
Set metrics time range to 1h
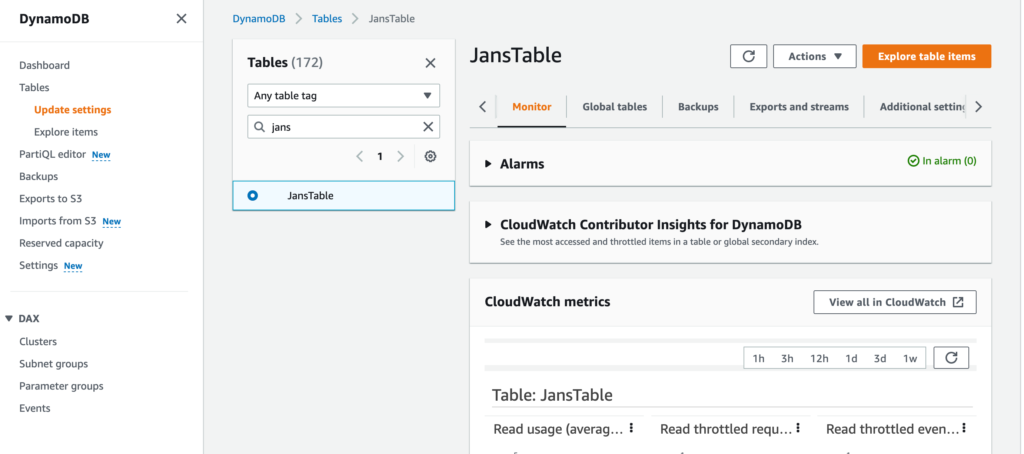tap(758, 358)
